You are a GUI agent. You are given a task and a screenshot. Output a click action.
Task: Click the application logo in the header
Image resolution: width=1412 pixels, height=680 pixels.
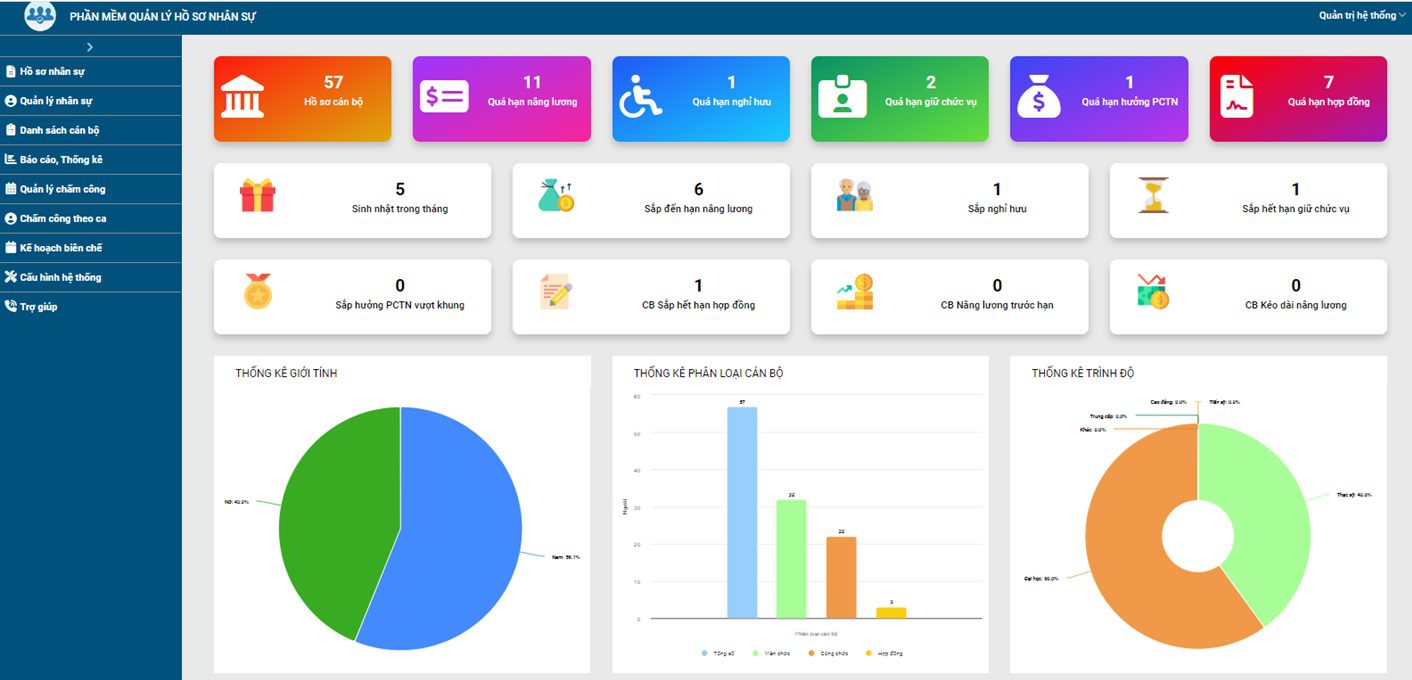(40, 16)
